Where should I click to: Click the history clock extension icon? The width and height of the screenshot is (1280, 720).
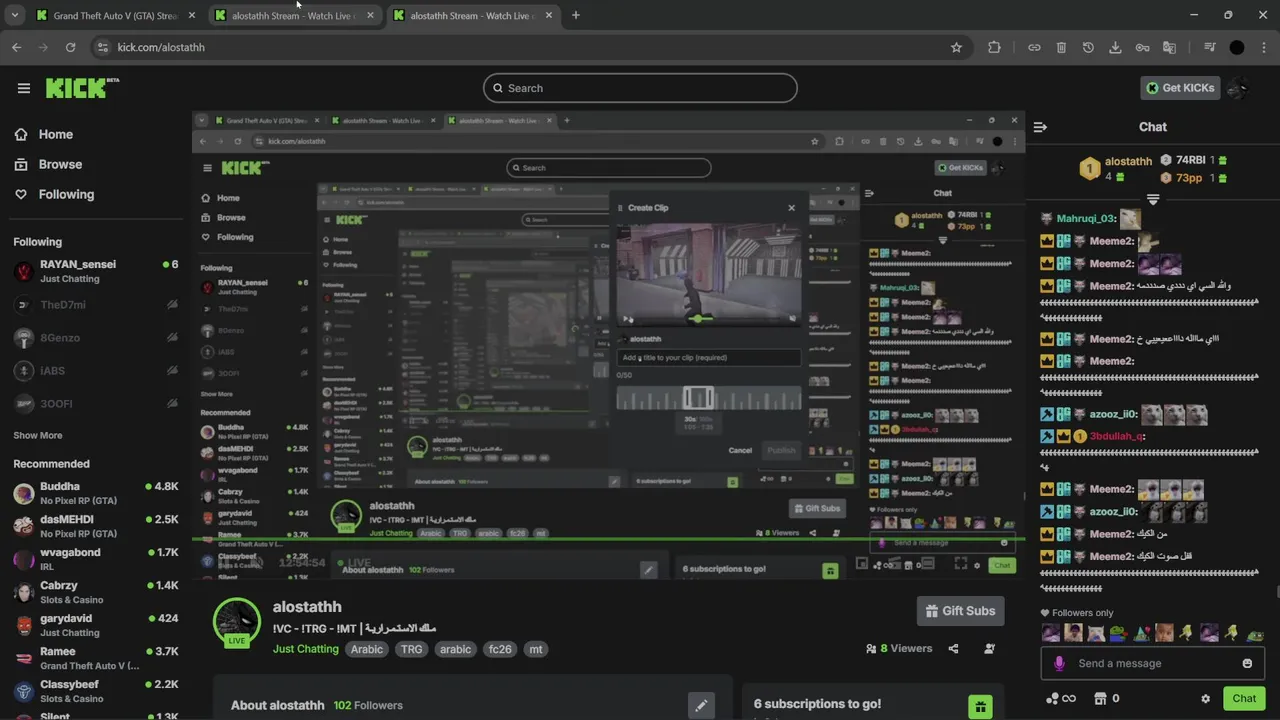click(1088, 47)
